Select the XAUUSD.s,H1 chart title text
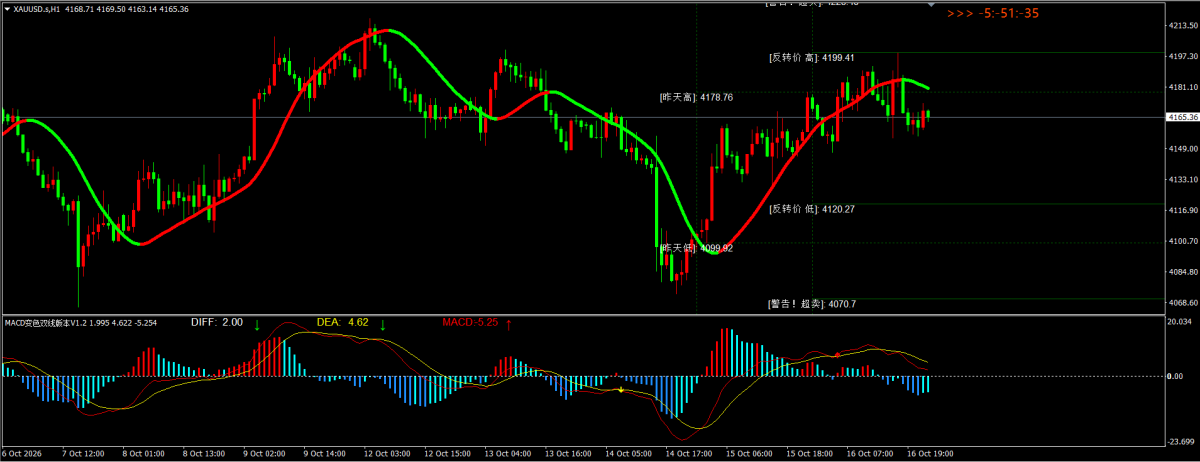 point(38,8)
